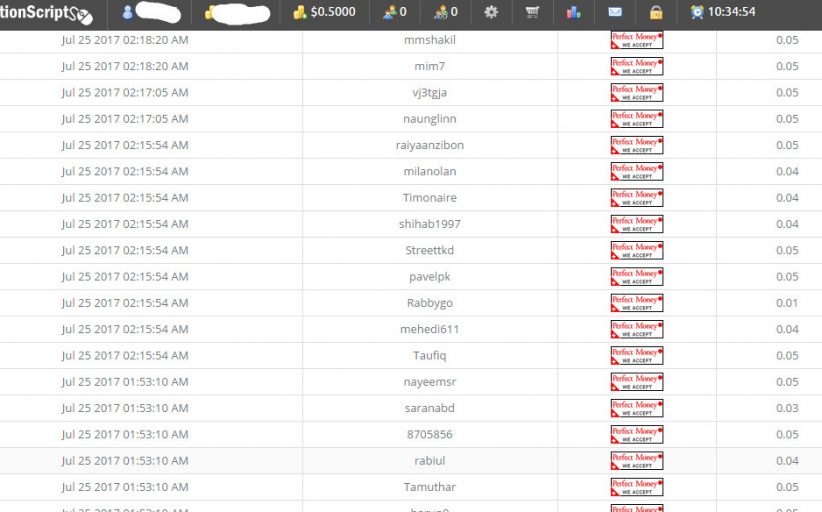The width and height of the screenshot is (822, 512).
Task: Click the Perfect Money badge in mmshakil row
Action: 637,40
